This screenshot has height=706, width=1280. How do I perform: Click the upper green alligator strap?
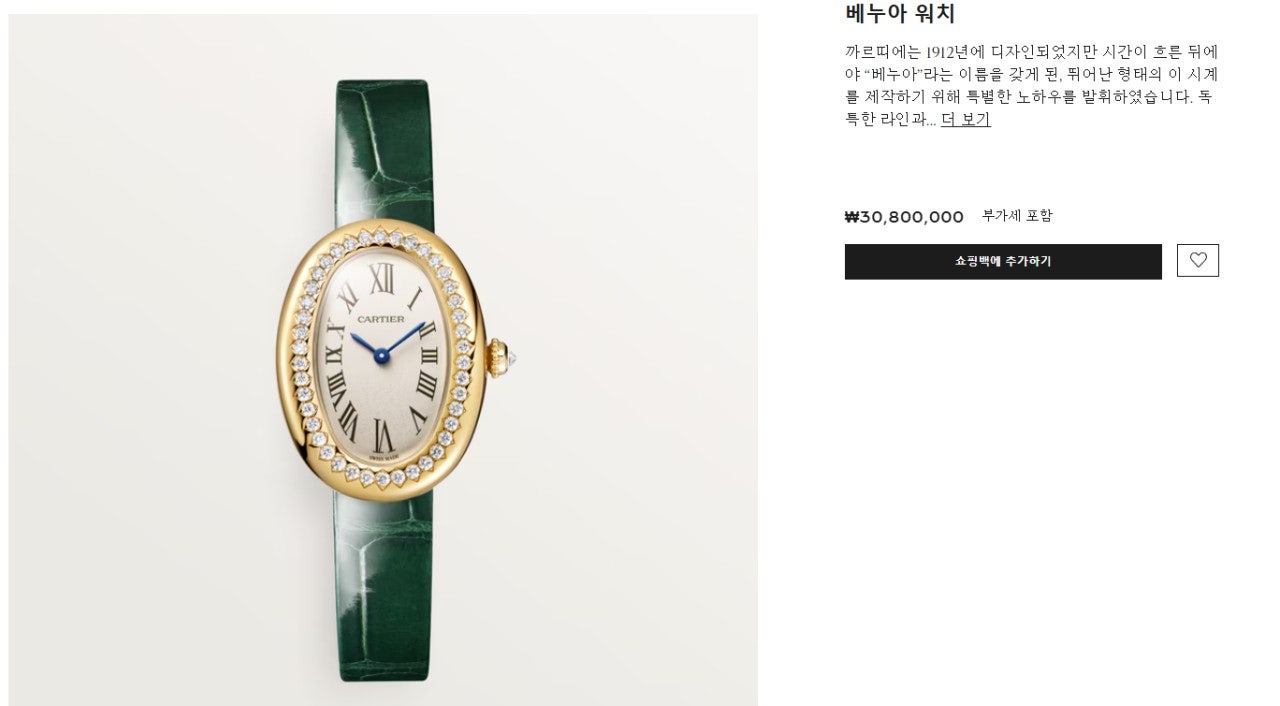pyautogui.click(x=382, y=150)
